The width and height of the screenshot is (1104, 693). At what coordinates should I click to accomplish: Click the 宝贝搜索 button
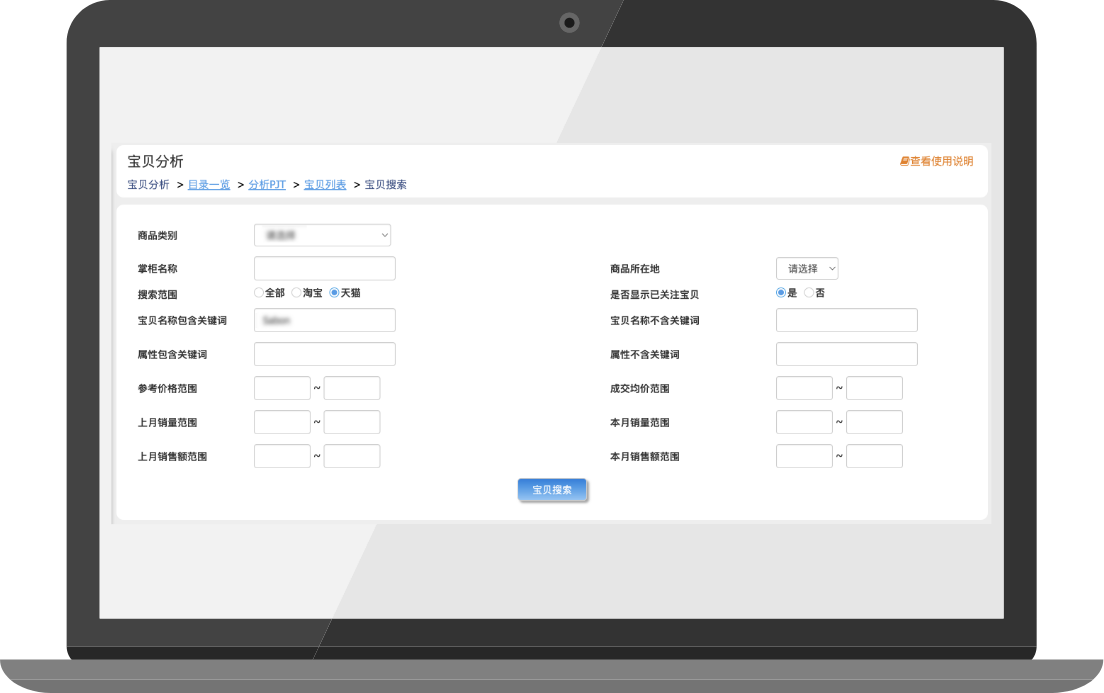[x=552, y=490]
